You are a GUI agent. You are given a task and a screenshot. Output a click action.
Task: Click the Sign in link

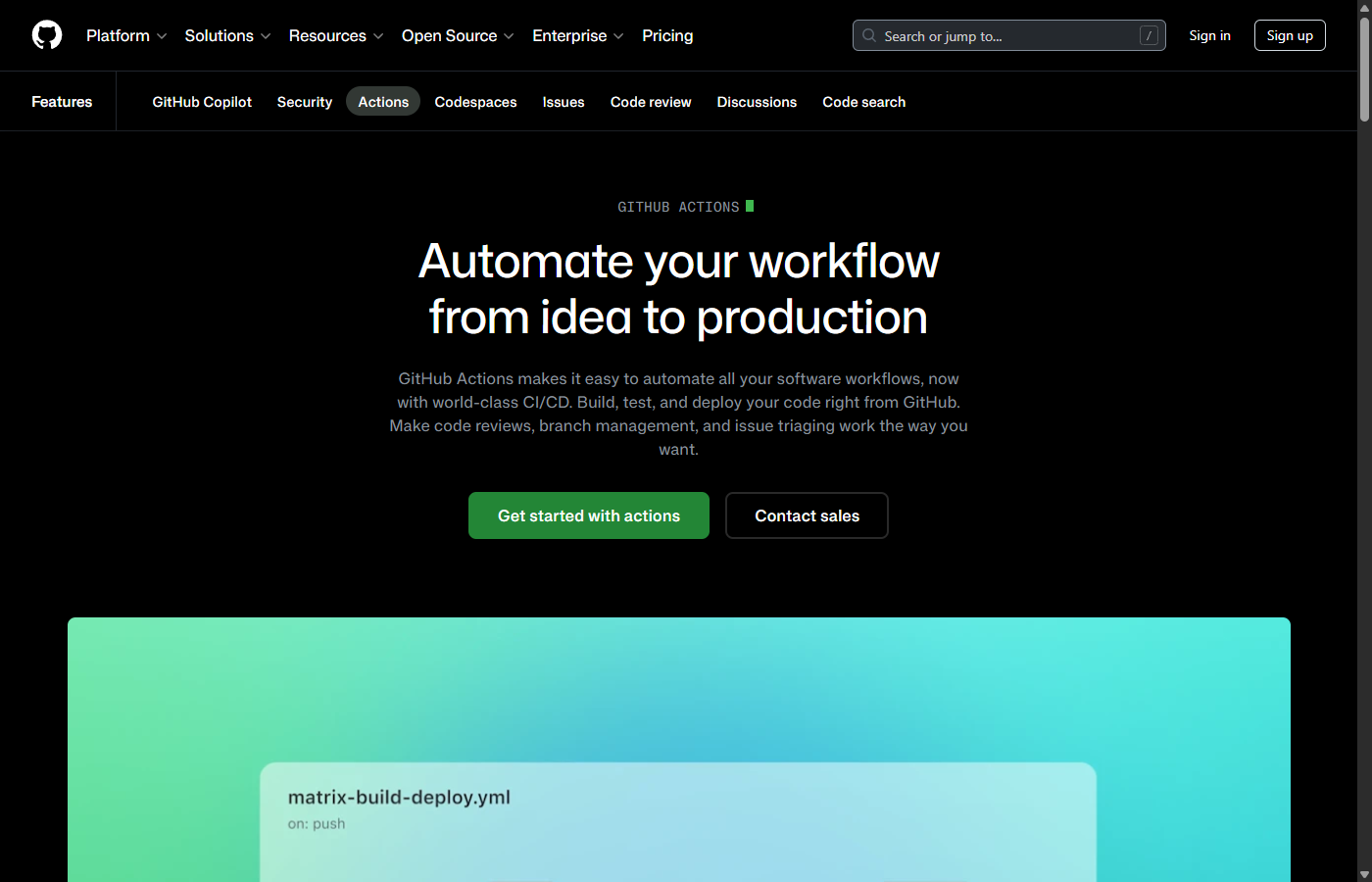(1209, 34)
